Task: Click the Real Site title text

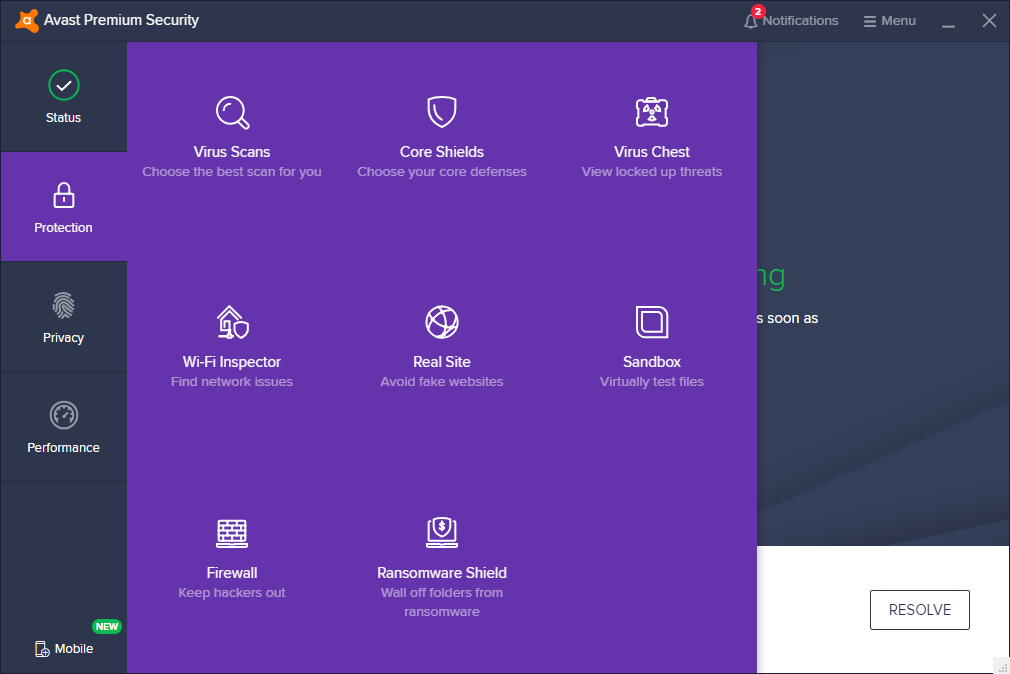Action: [x=442, y=362]
